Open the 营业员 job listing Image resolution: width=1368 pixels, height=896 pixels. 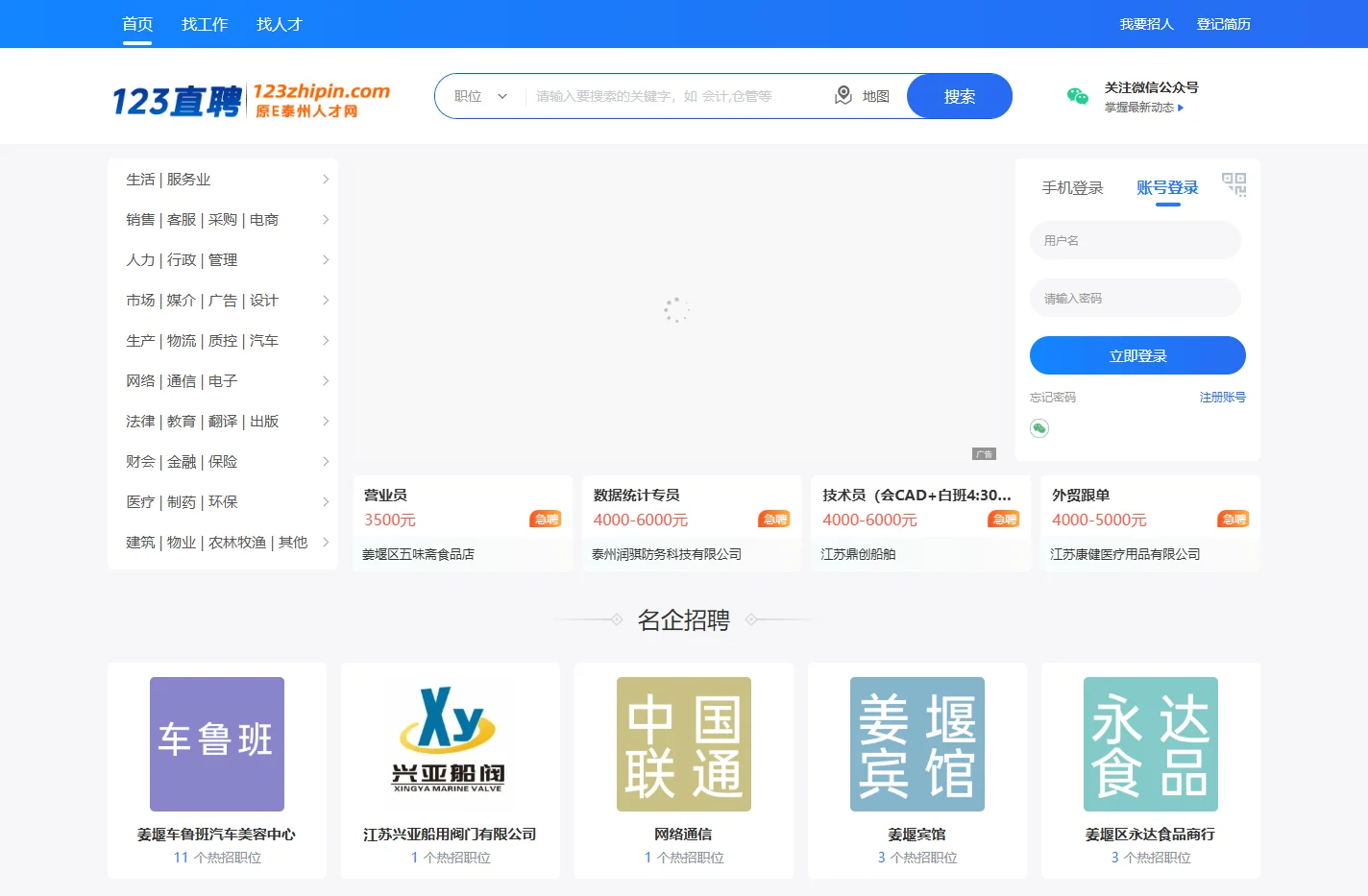(x=385, y=496)
